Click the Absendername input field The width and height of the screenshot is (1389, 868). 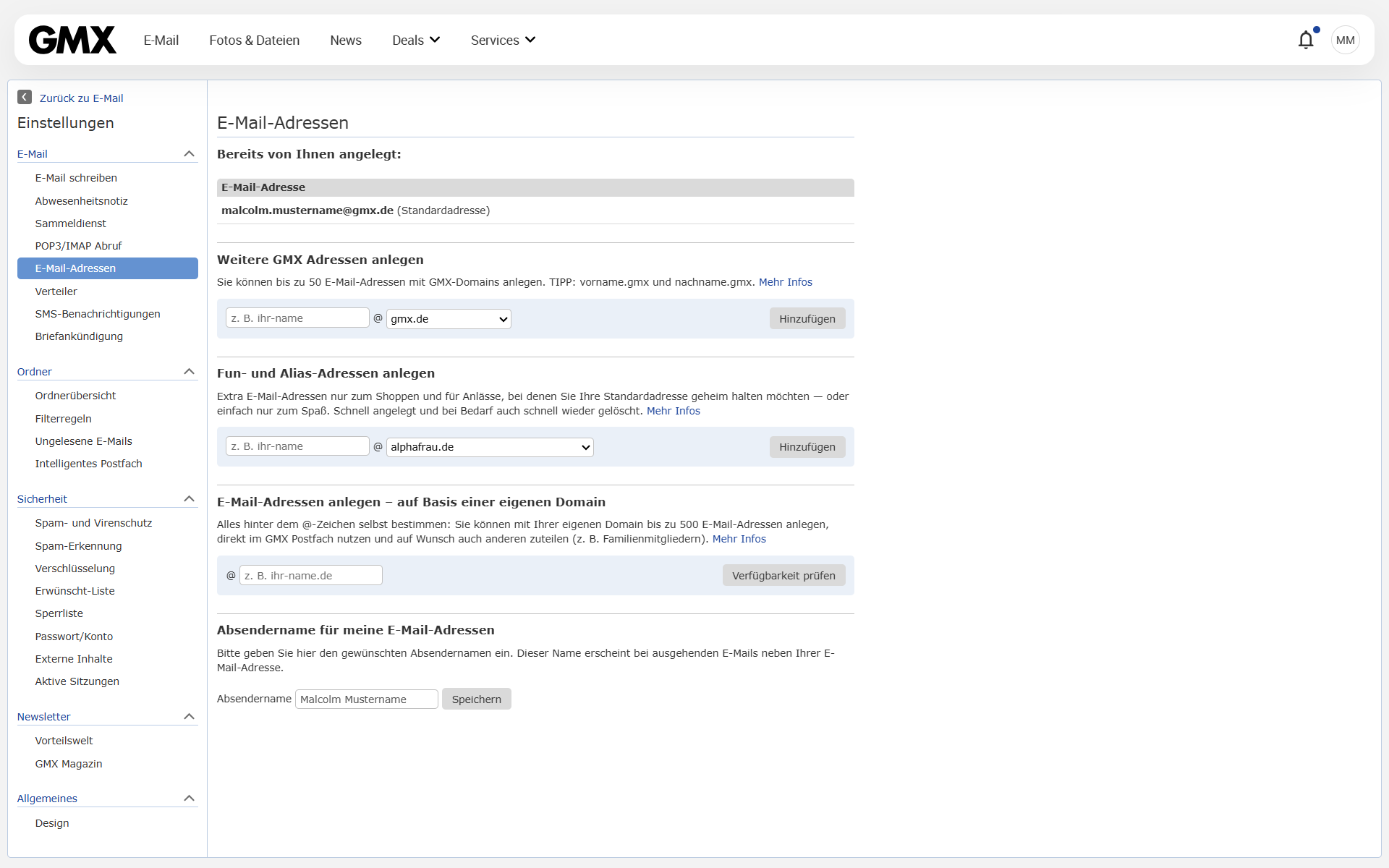366,699
